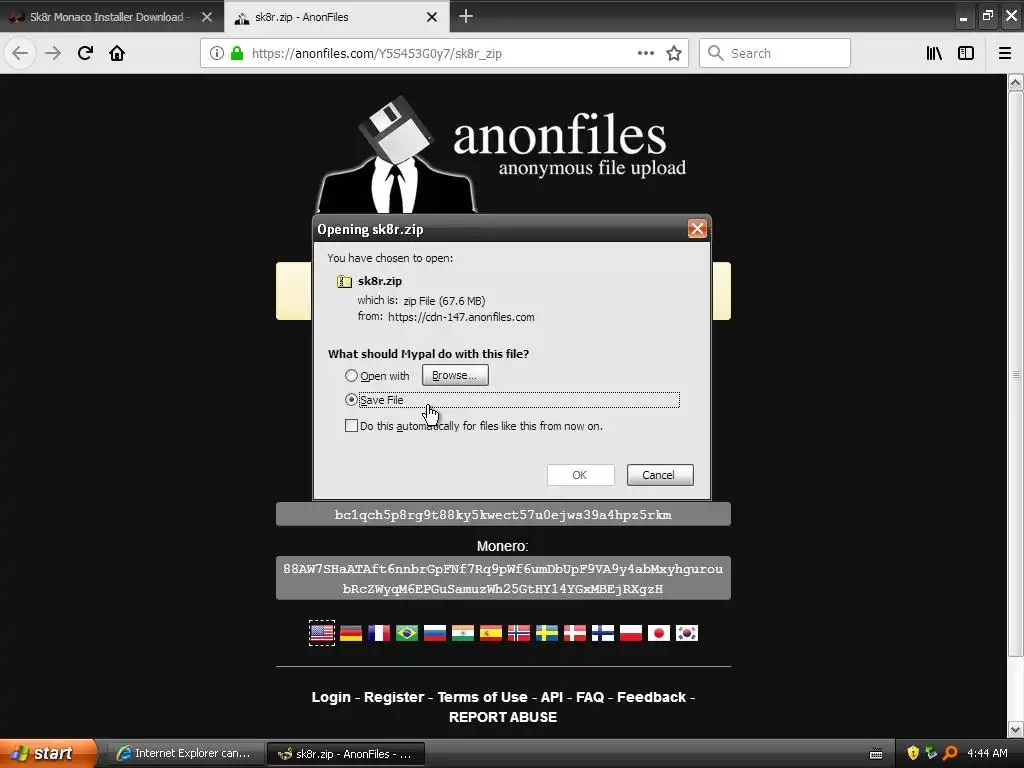Open the security shield tray icon
The width and height of the screenshot is (1024, 768).
coord(913,754)
